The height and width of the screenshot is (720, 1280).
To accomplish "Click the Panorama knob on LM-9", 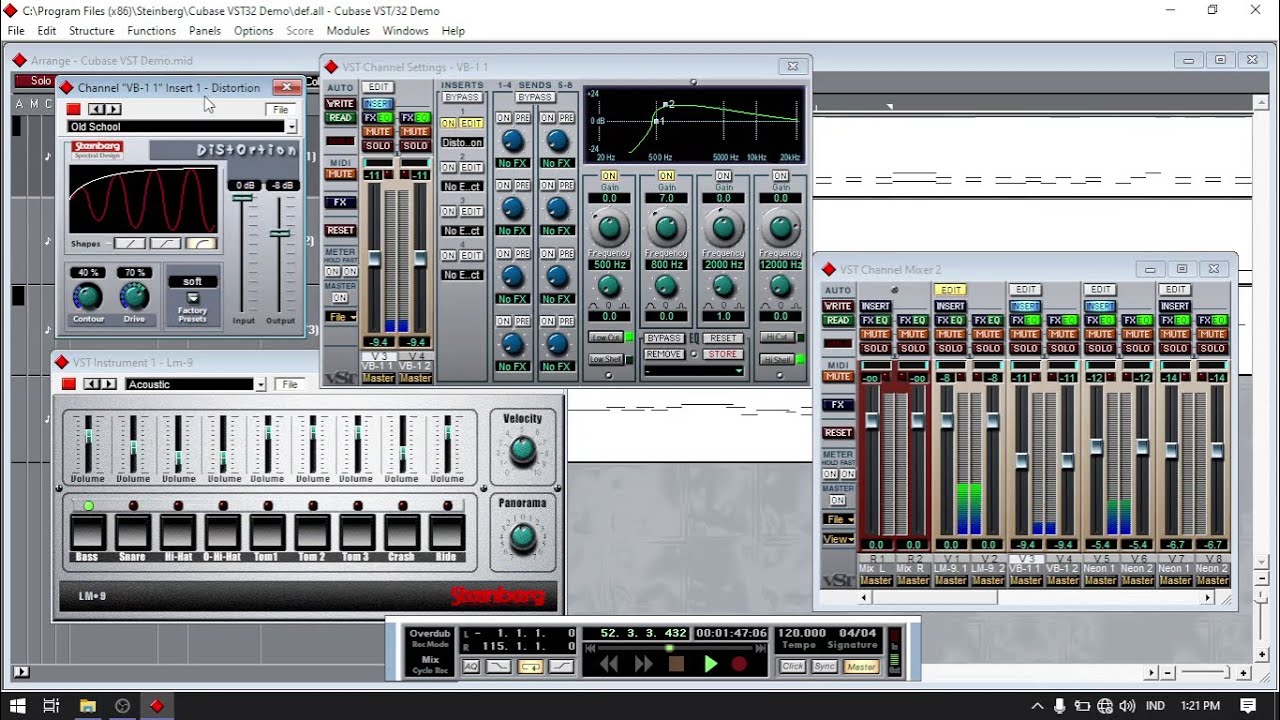I will pos(522,537).
